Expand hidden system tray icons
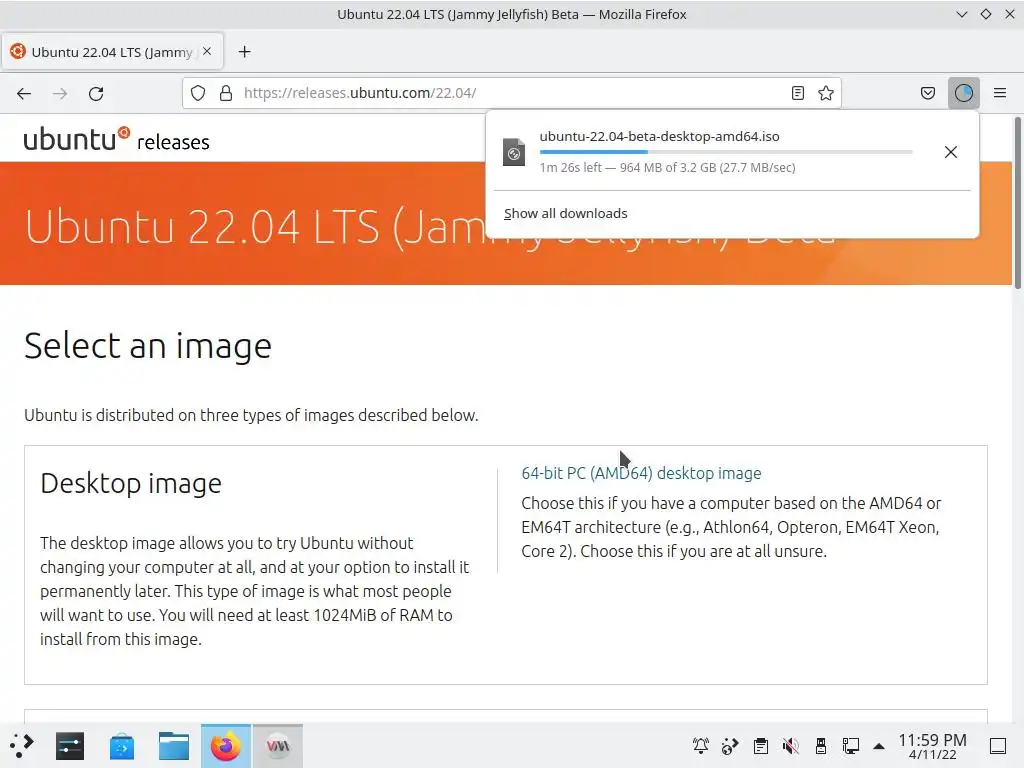Viewport: 1024px width, 768px height. tap(879, 746)
